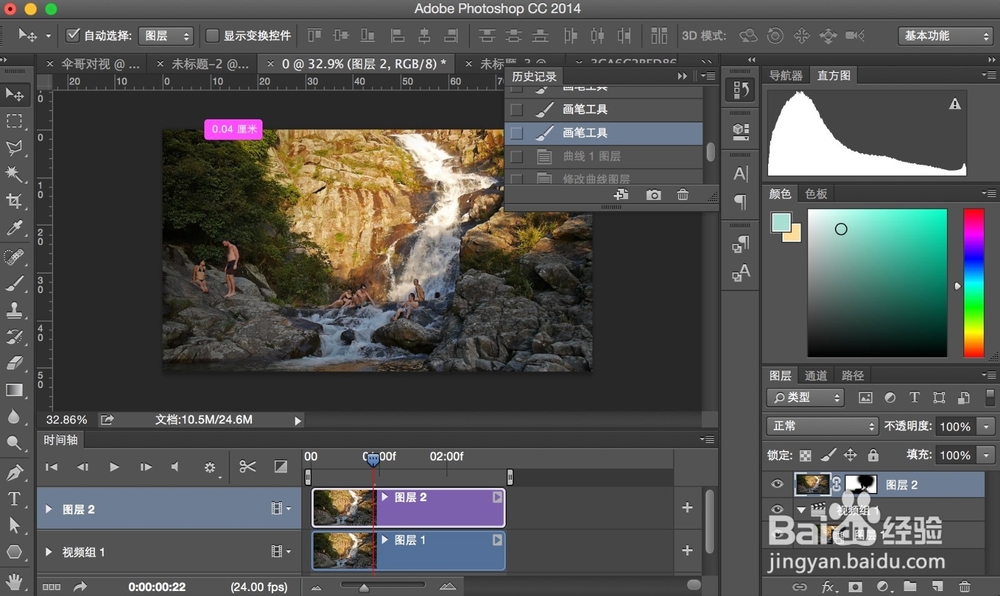Select the History Brush tool

tap(14, 337)
